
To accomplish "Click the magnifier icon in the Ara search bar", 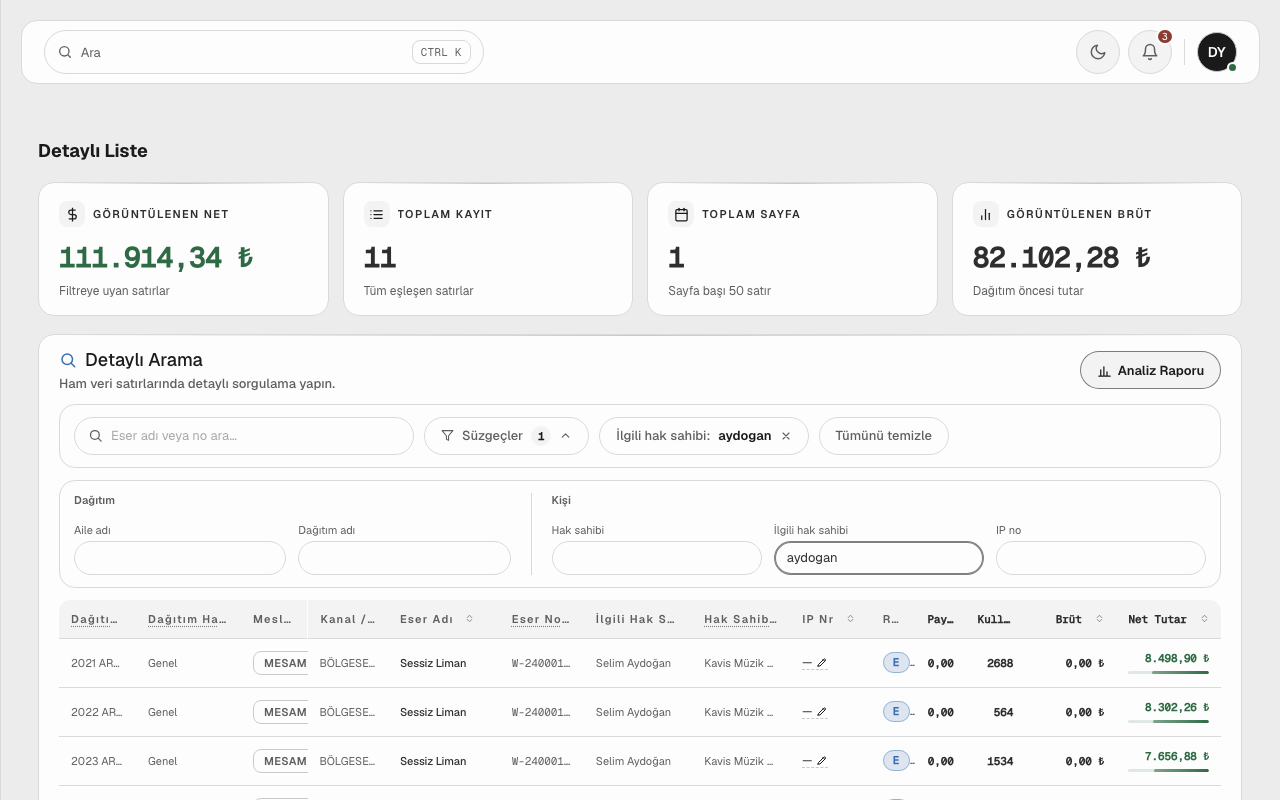I will [65, 52].
